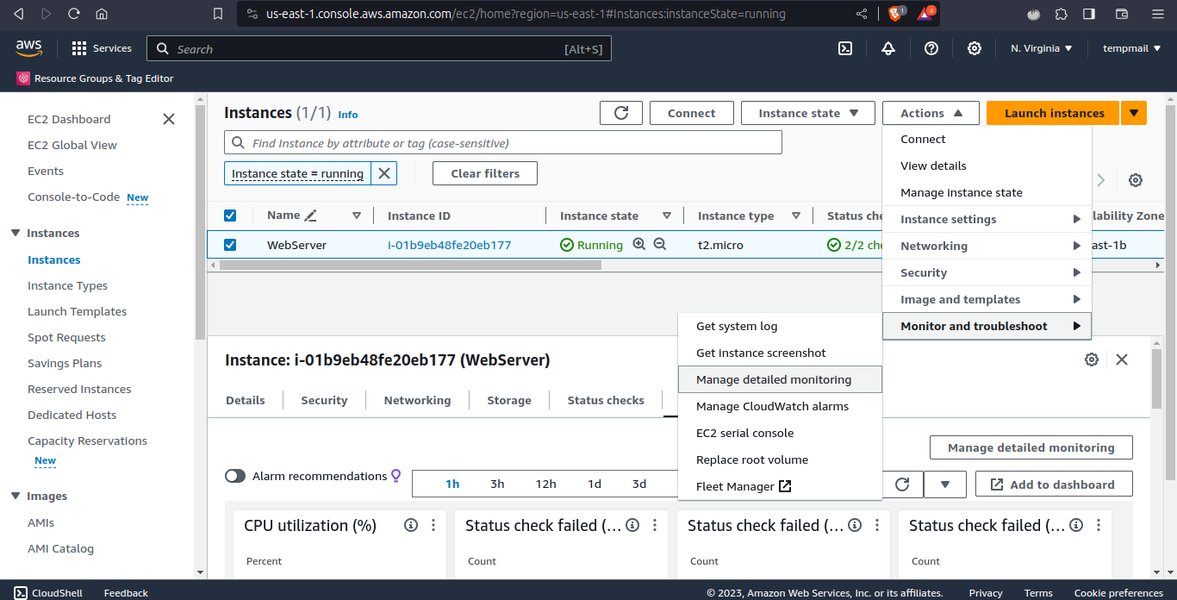Image resolution: width=1177 pixels, height=600 pixels.
Task: Open the Networking actions submenu
Action: pos(987,246)
